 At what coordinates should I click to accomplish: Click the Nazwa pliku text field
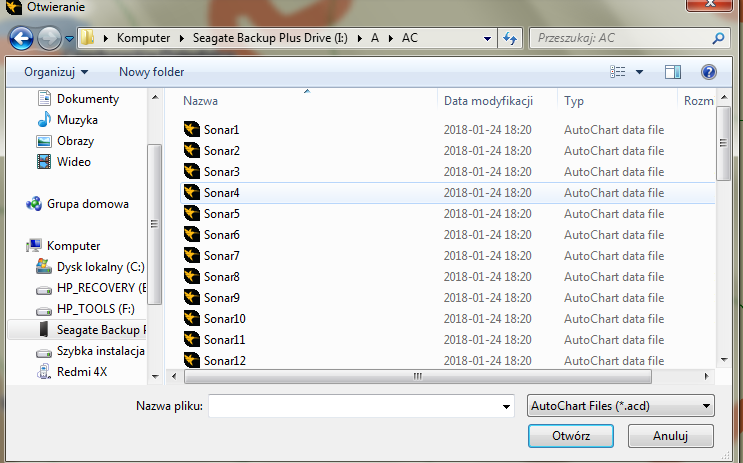click(x=354, y=406)
